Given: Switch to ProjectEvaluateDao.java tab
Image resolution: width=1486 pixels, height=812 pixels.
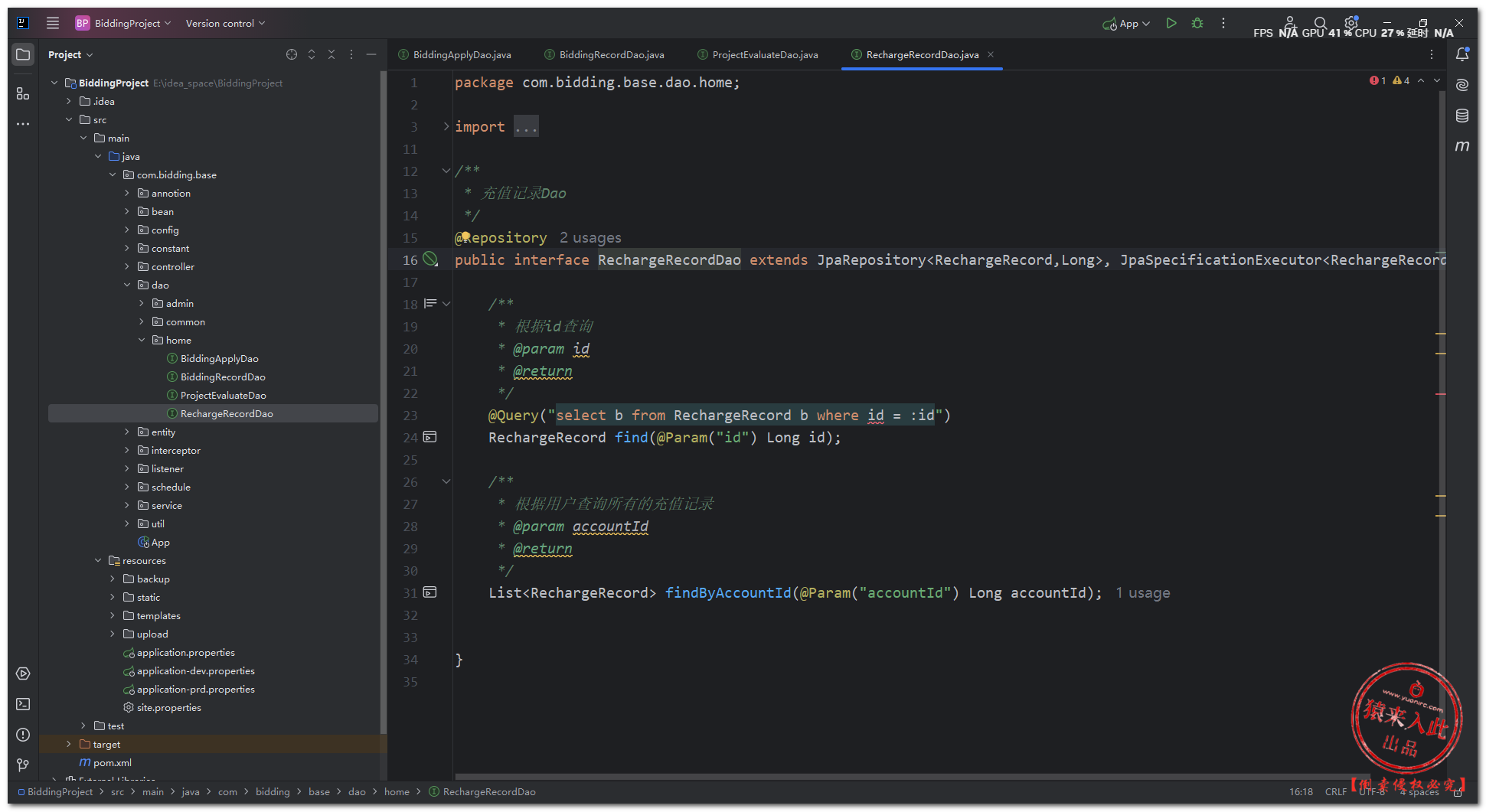Looking at the screenshot, I should pyautogui.click(x=764, y=55).
